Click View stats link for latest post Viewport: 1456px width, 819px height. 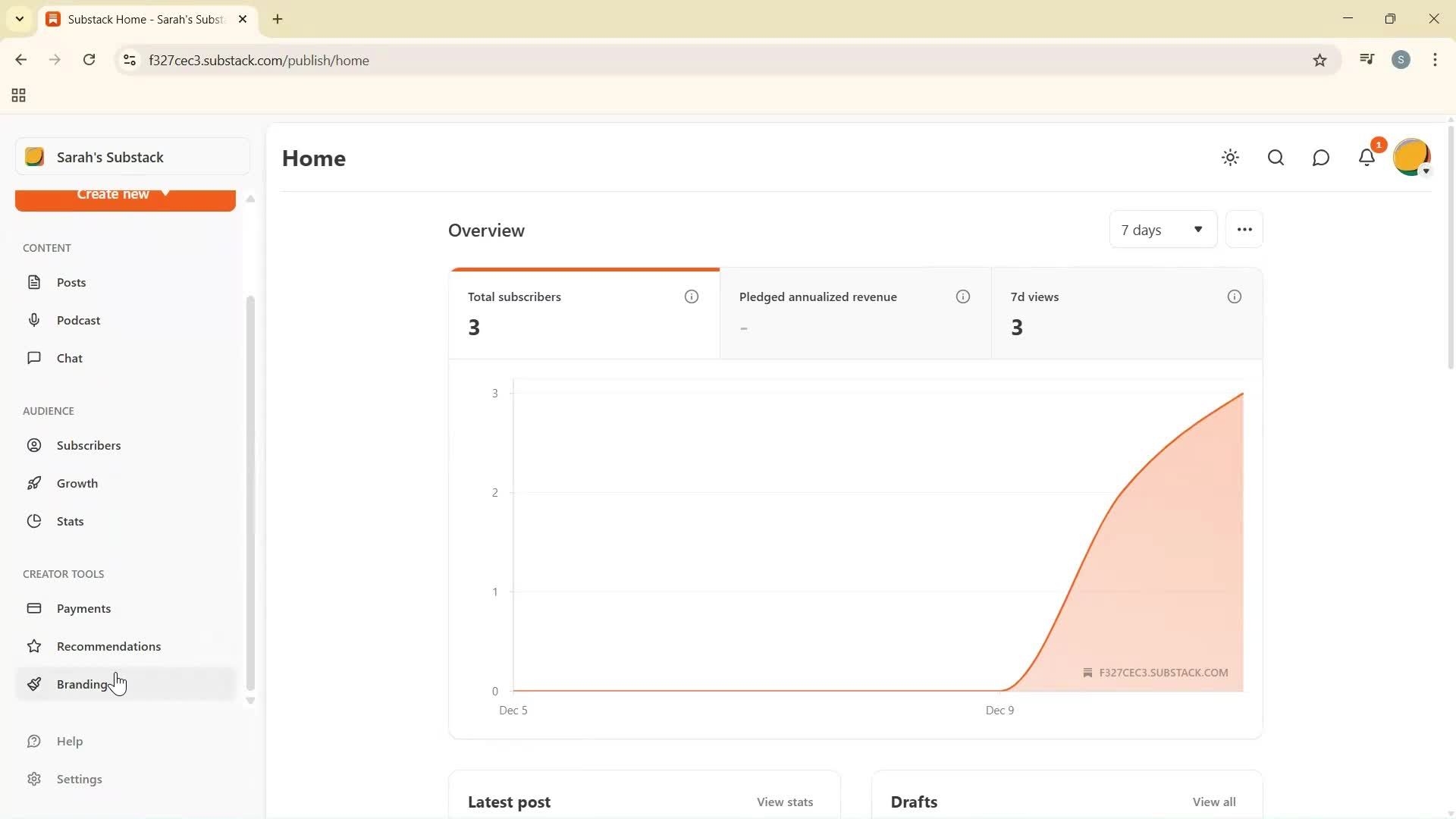(784, 802)
